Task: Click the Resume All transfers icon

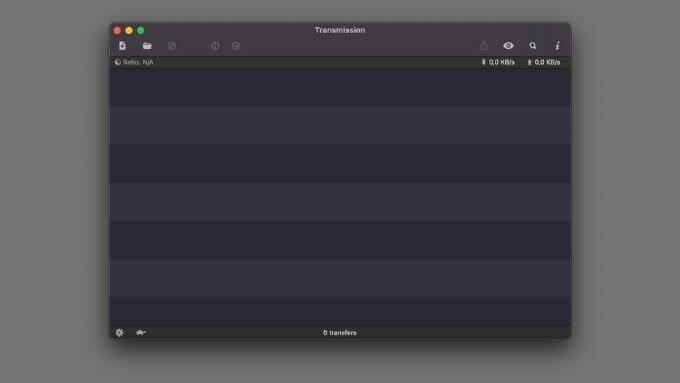Action: pos(235,46)
